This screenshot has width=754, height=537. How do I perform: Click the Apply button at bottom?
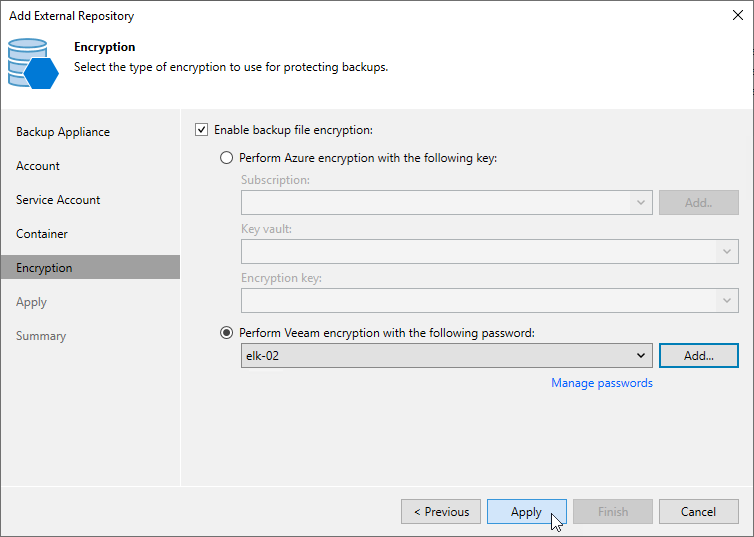point(527,512)
